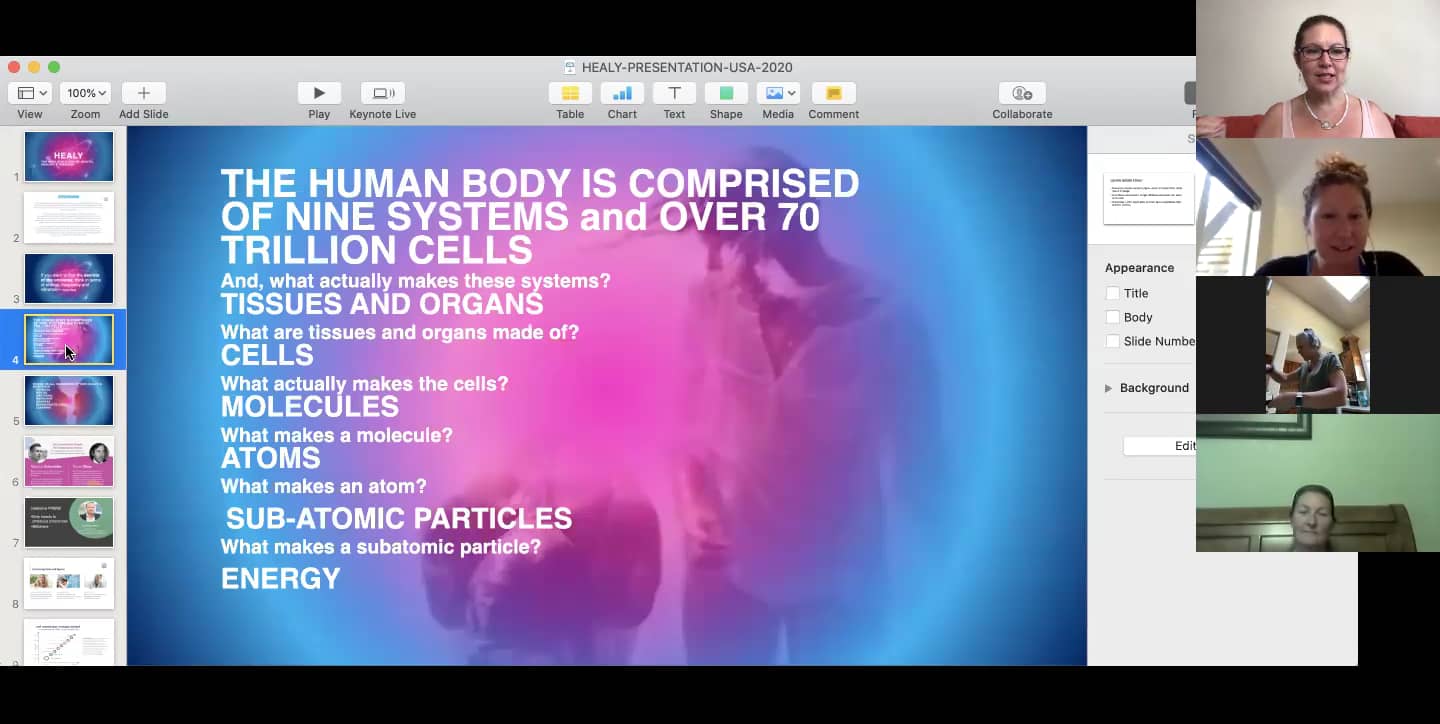This screenshot has width=1440, height=724.
Task: Select slide 4 thumbnail
Action: tap(69, 340)
